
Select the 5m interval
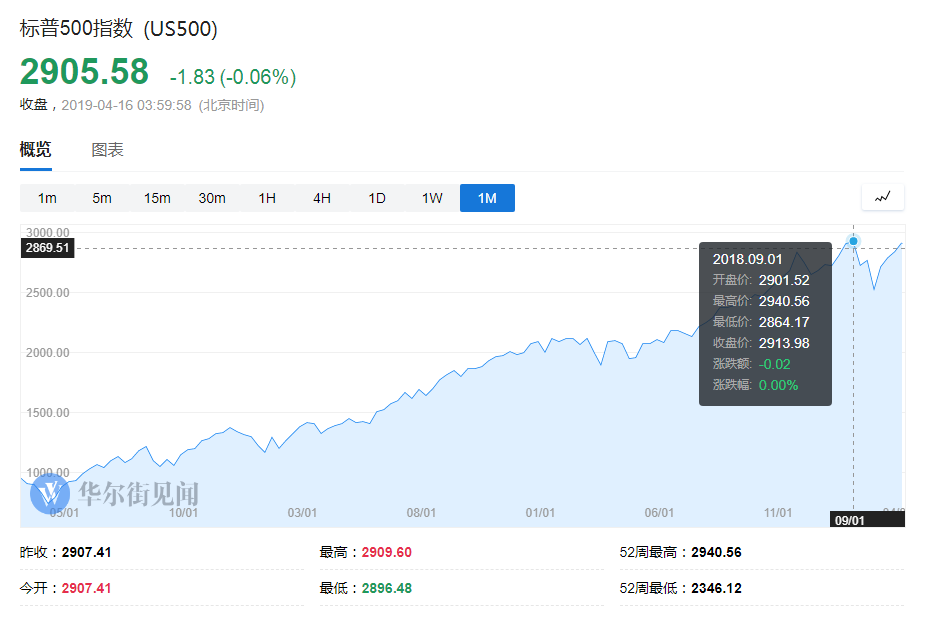(x=102, y=198)
